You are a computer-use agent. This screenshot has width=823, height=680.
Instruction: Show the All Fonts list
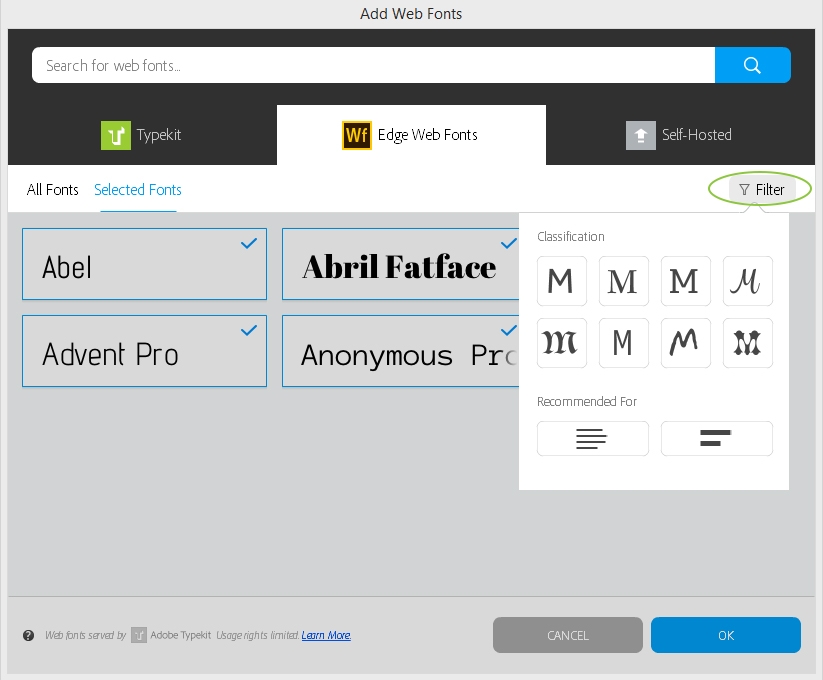(x=52, y=189)
